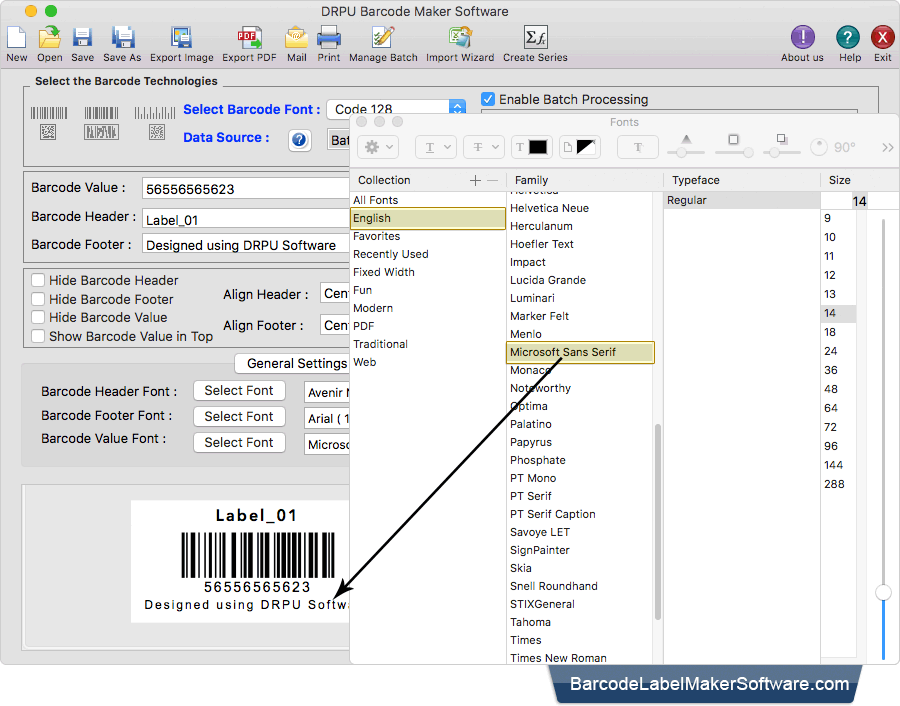This screenshot has width=900, height=706.
Task: Click the Help question mark icon
Action: pyautogui.click(x=848, y=38)
